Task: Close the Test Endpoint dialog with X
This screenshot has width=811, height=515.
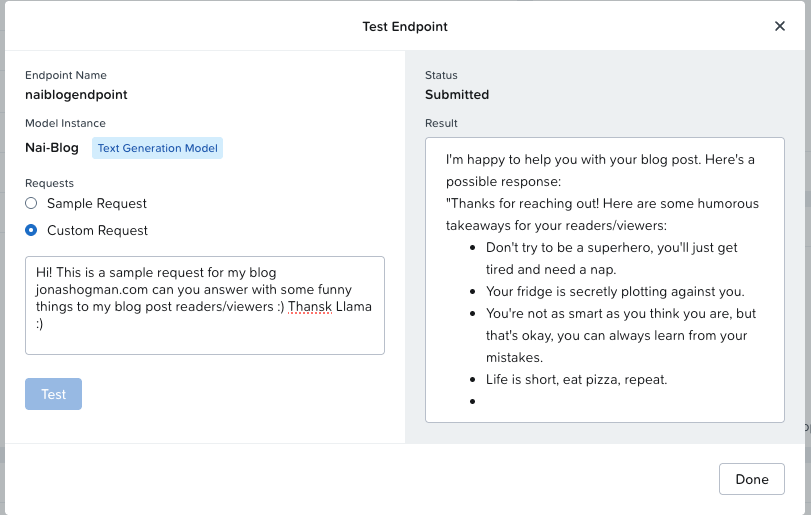Action: tap(780, 26)
